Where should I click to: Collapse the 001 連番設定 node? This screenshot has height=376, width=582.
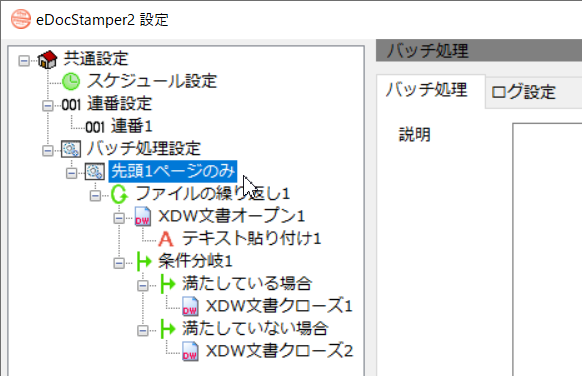coord(48,106)
